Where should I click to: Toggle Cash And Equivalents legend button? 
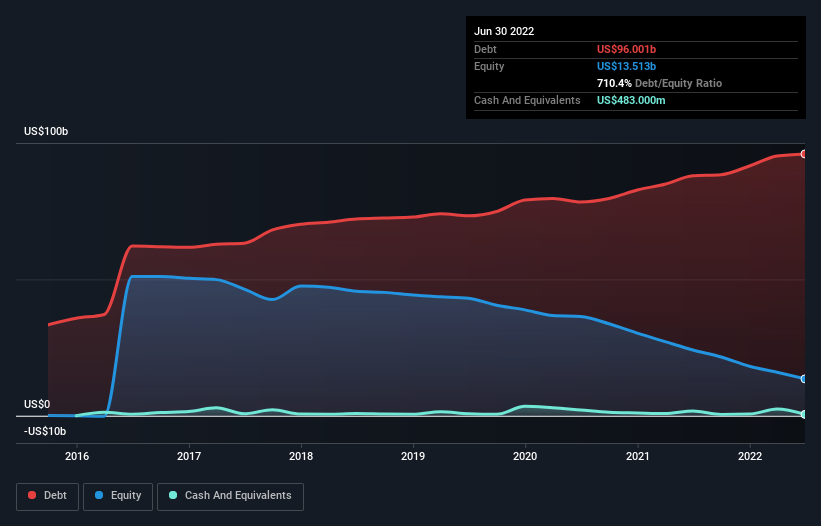[x=230, y=496]
